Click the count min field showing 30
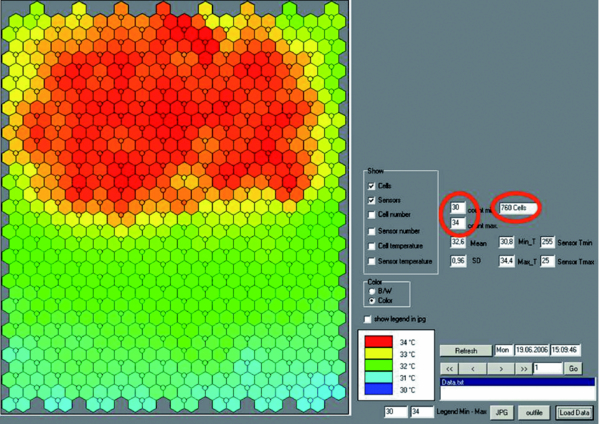Viewport: 600px width, 424px height. (457, 208)
